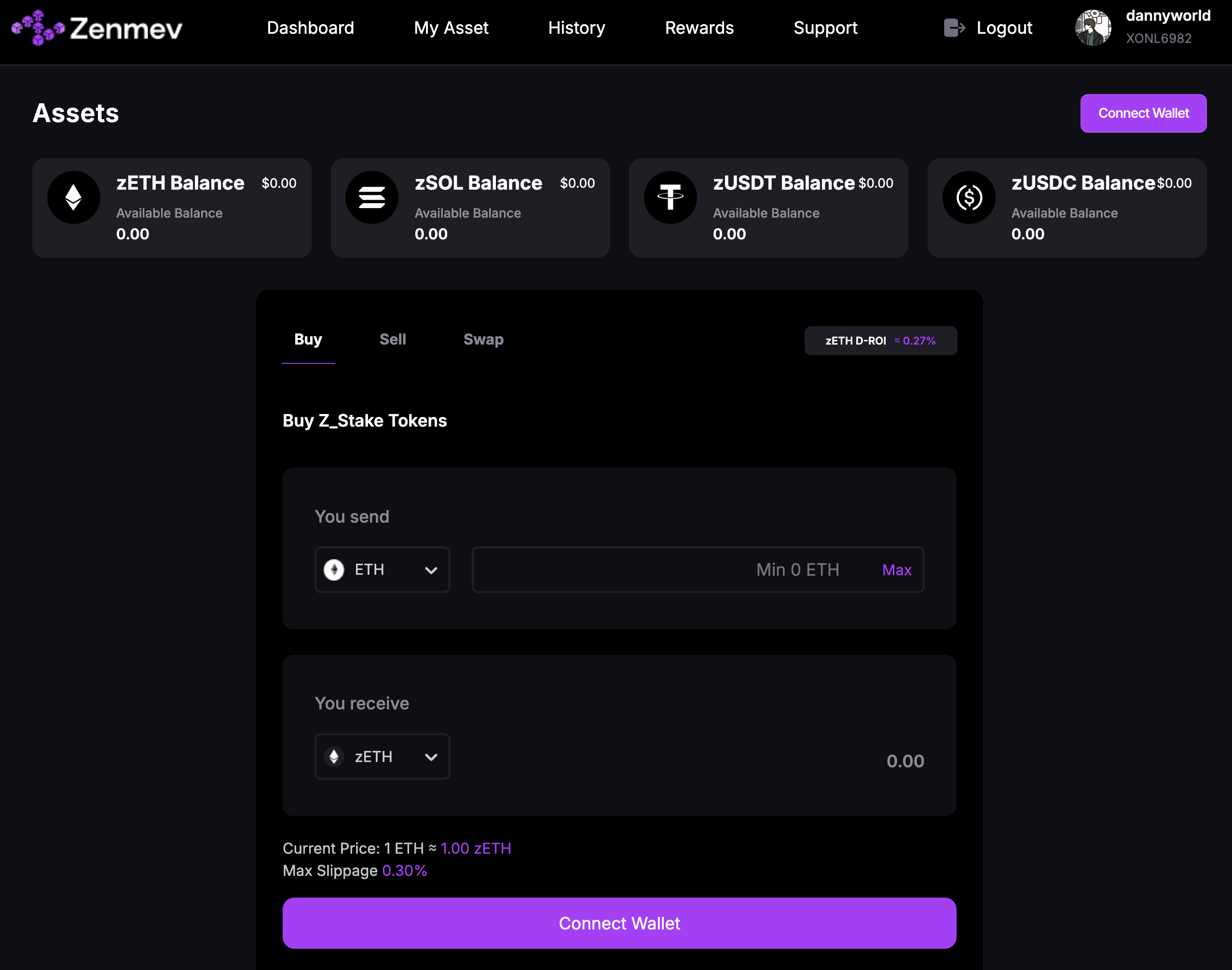Click Connect Wallet beside Assets heading

(1143, 113)
